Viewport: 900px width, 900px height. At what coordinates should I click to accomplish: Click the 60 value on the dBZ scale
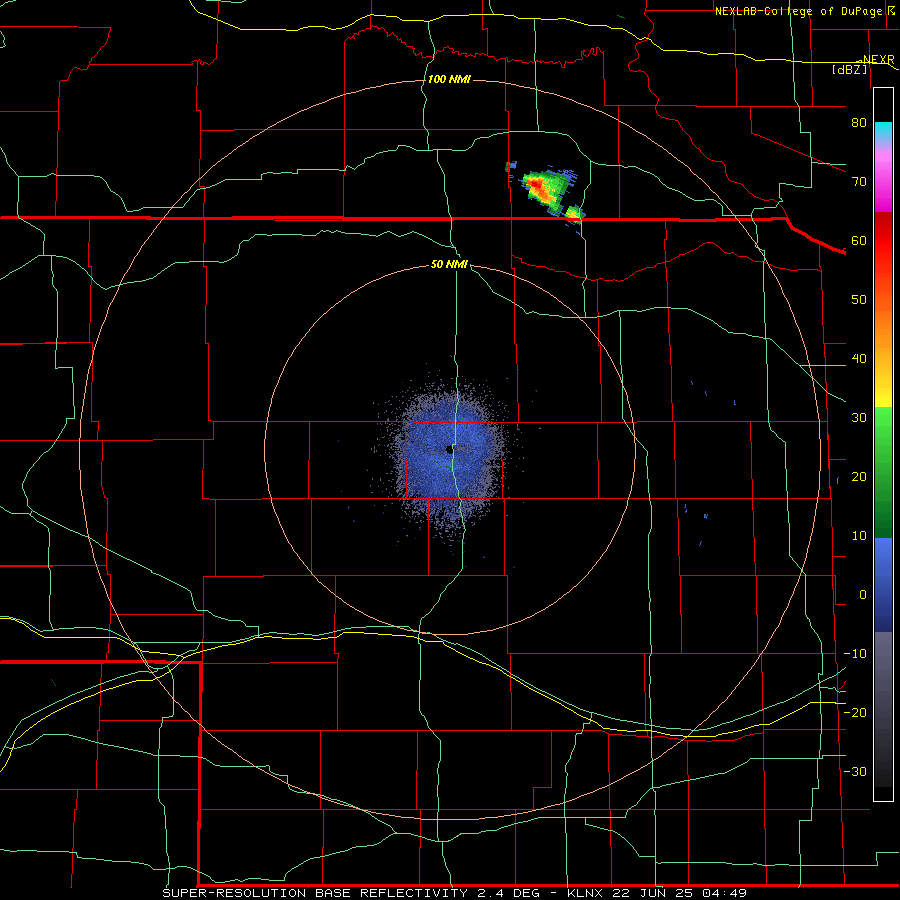(x=859, y=240)
